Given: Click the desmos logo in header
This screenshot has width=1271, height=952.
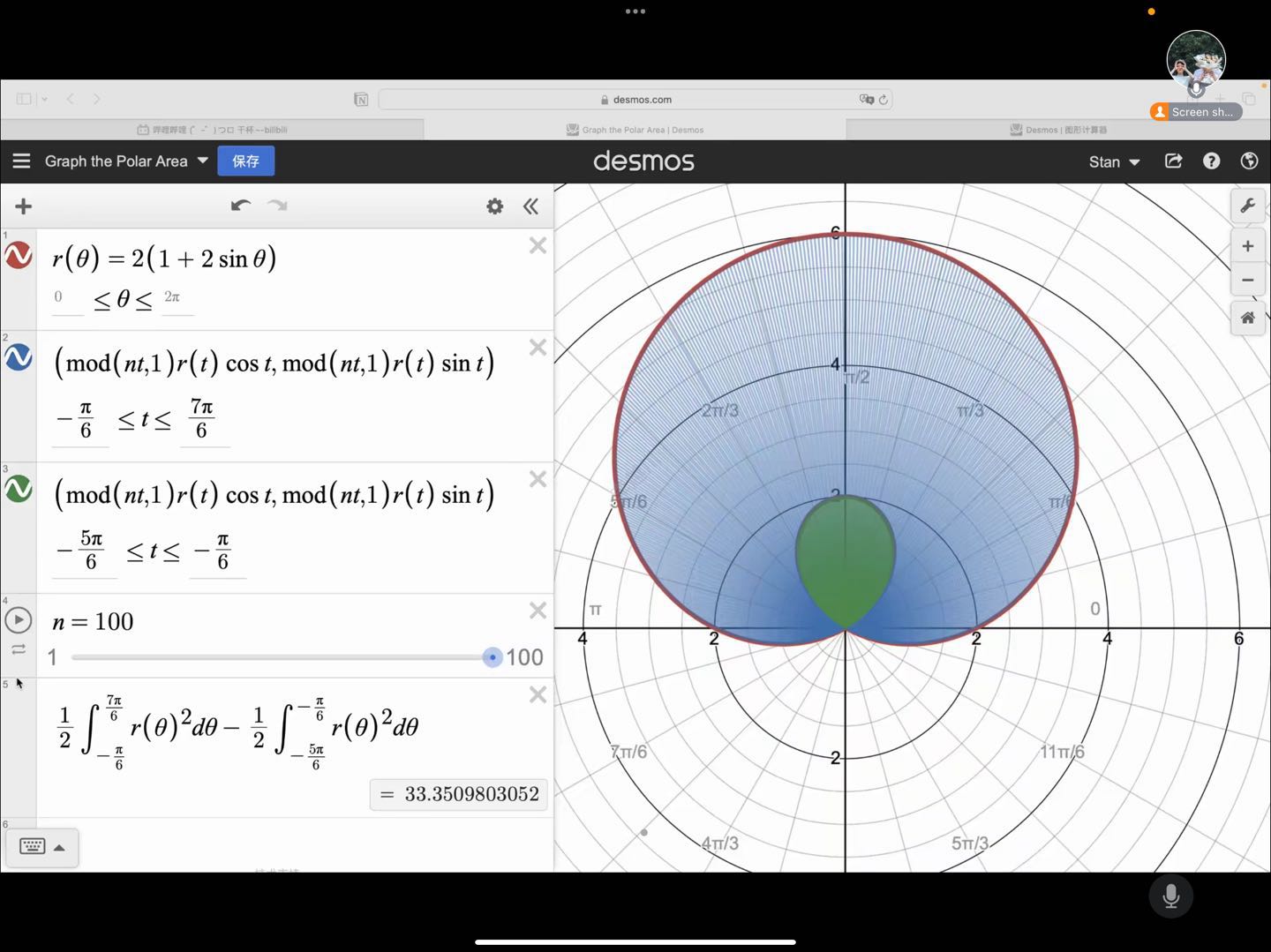Looking at the screenshot, I should [643, 161].
